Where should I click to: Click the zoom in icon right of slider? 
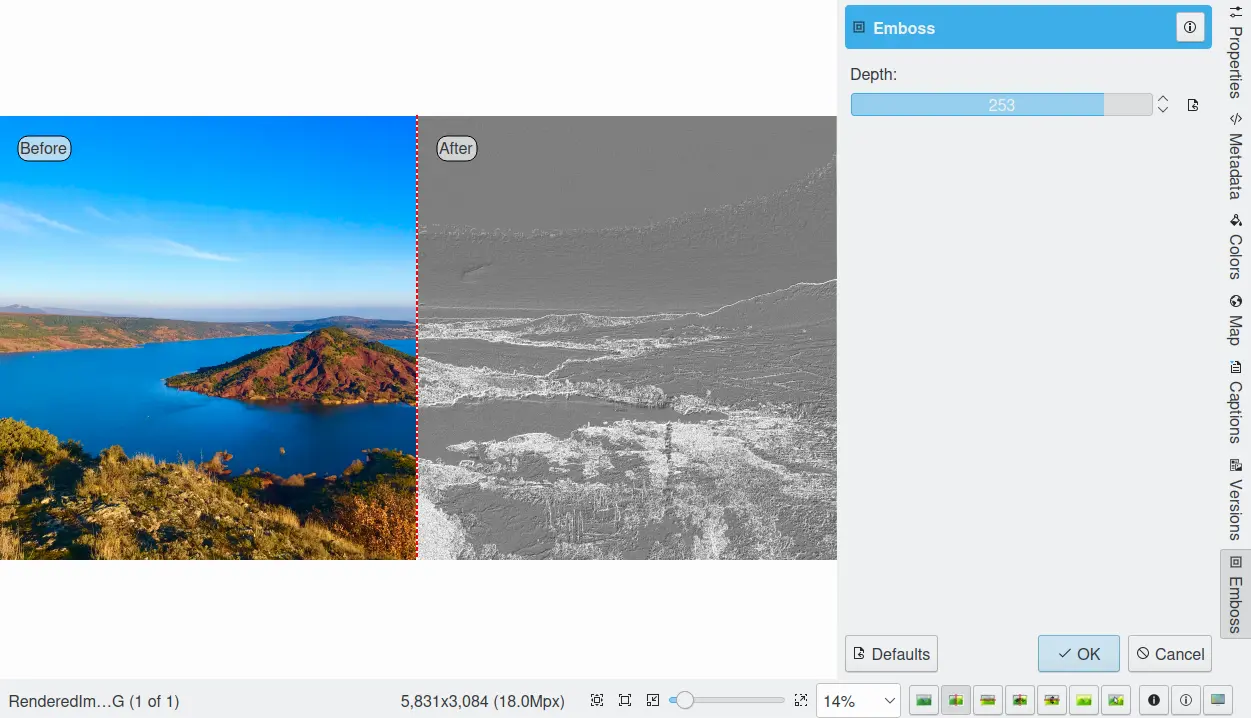800,701
